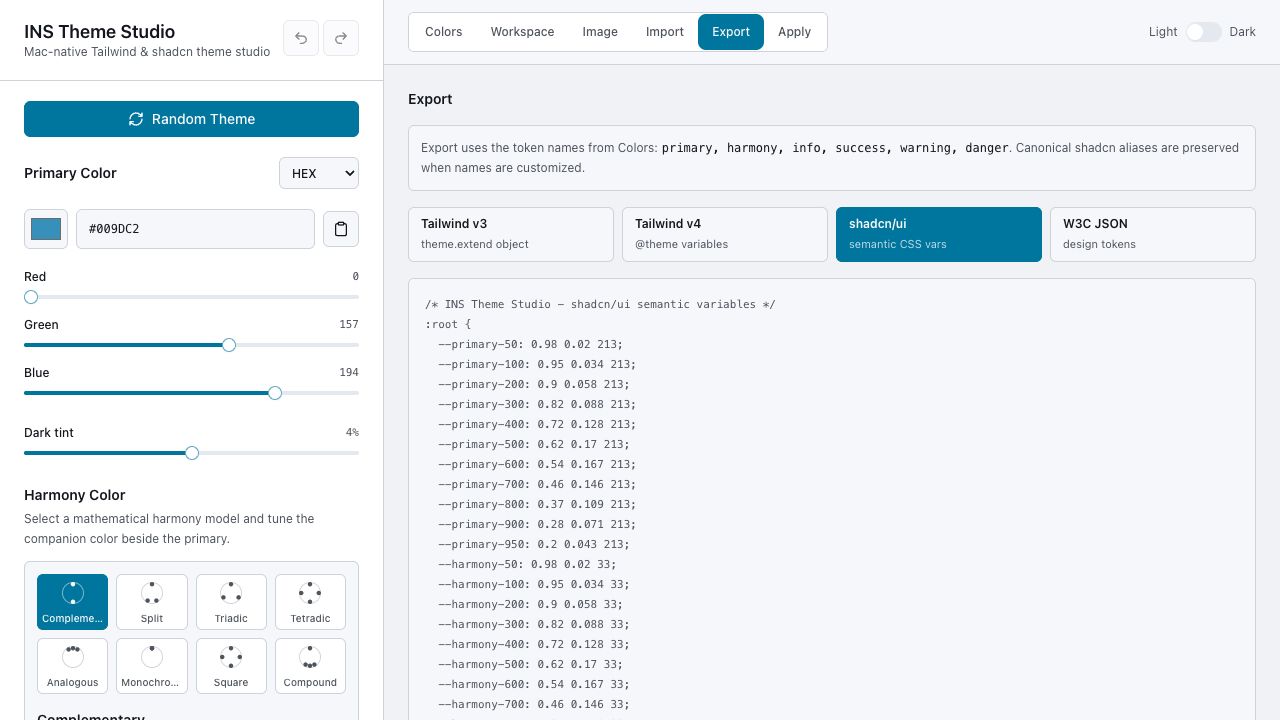Viewport: 1280px width, 720px height.
Task: Choose Tailwind v3 export format
Action: (511, 234)
